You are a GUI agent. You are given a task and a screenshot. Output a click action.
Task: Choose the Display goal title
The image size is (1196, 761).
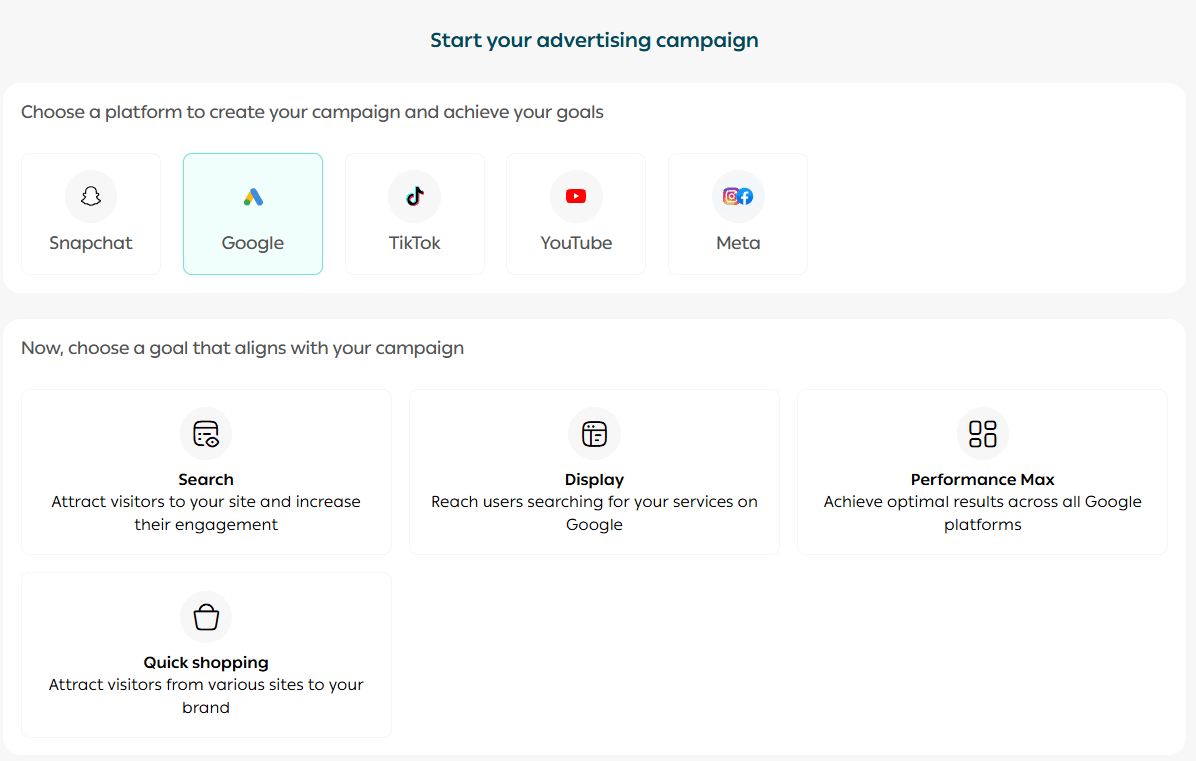594,480
